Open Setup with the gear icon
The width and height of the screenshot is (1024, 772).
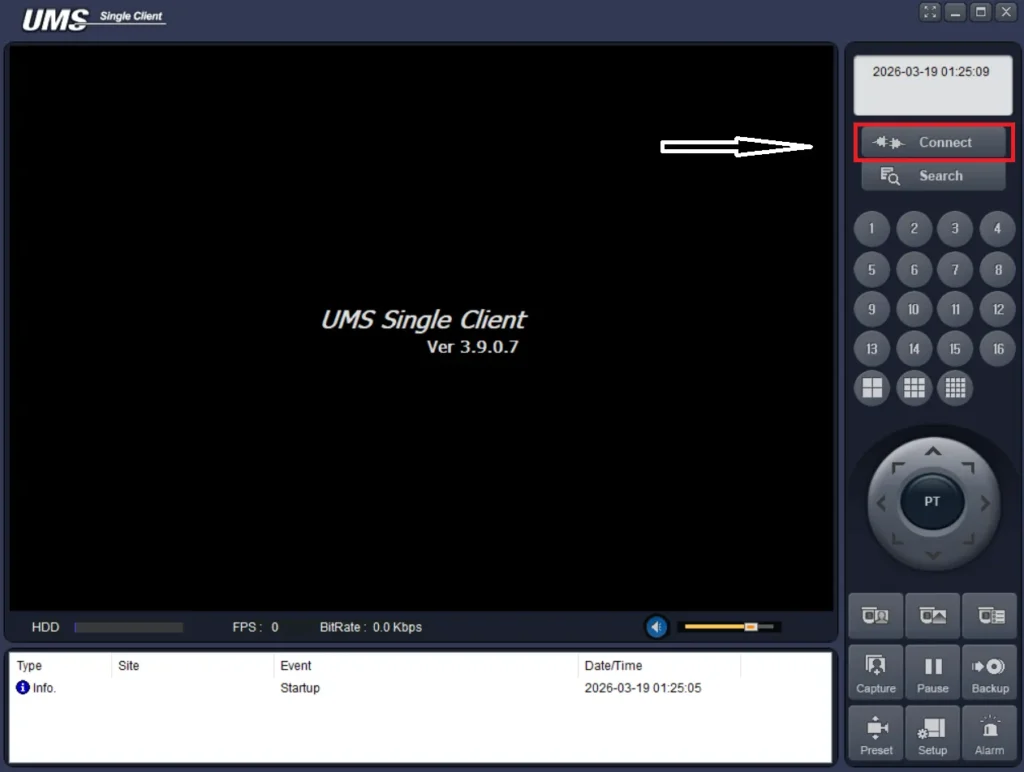(x=932, y=733)
